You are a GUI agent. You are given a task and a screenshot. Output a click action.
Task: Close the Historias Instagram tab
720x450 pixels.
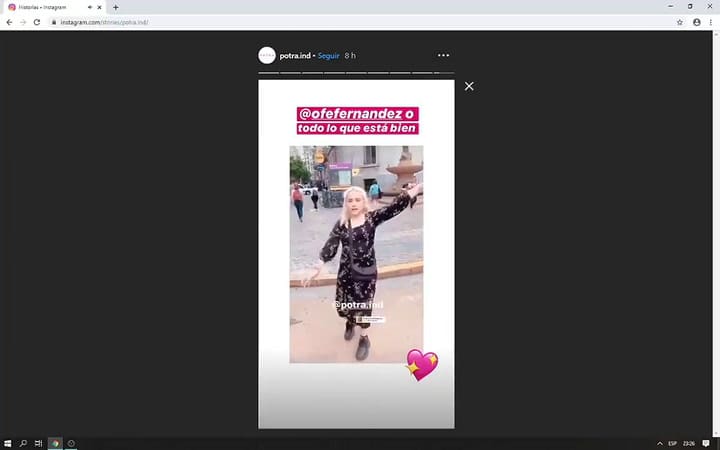pyautogui.click(x=99, y=7)
